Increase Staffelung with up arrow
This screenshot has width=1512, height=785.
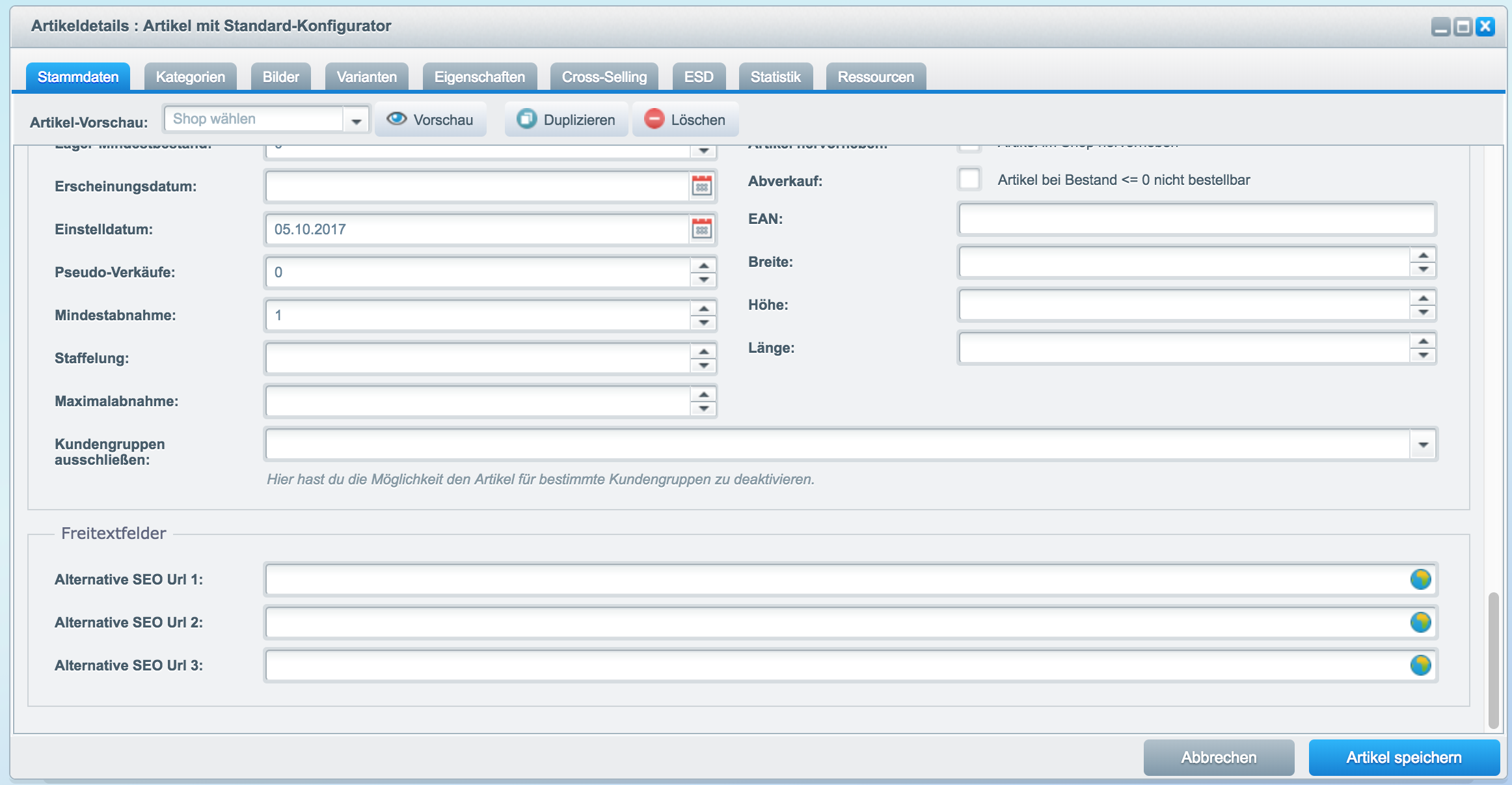point(703,351)
